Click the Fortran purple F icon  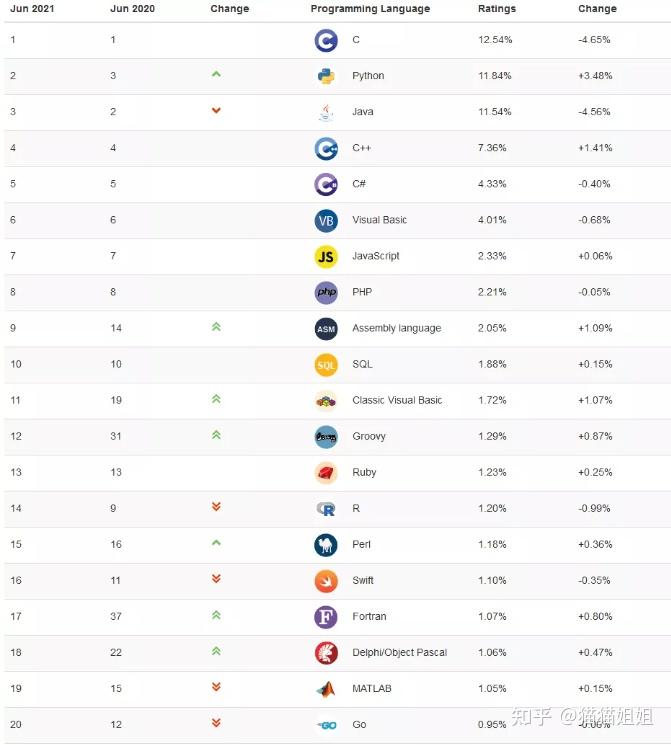(326, 616)
